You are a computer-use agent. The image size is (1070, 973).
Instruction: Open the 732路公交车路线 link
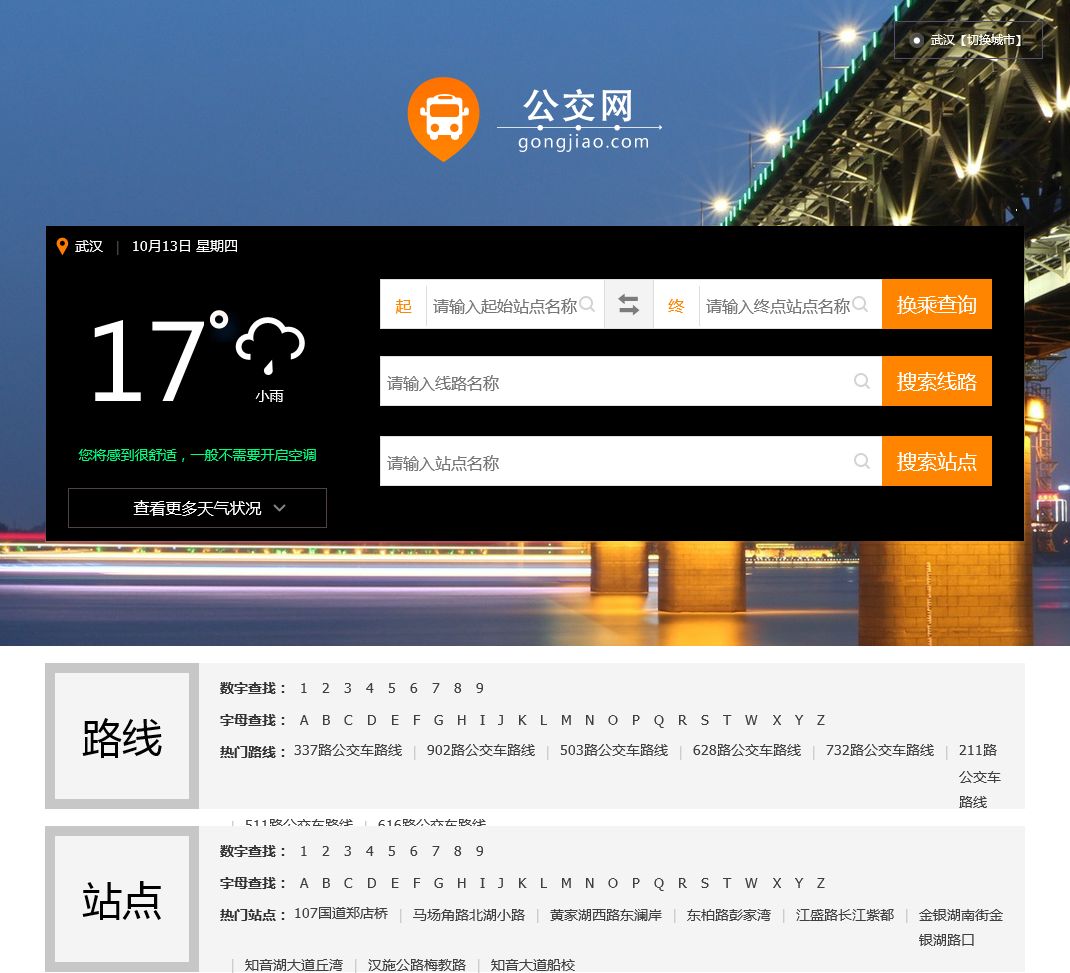click(880, 750)
